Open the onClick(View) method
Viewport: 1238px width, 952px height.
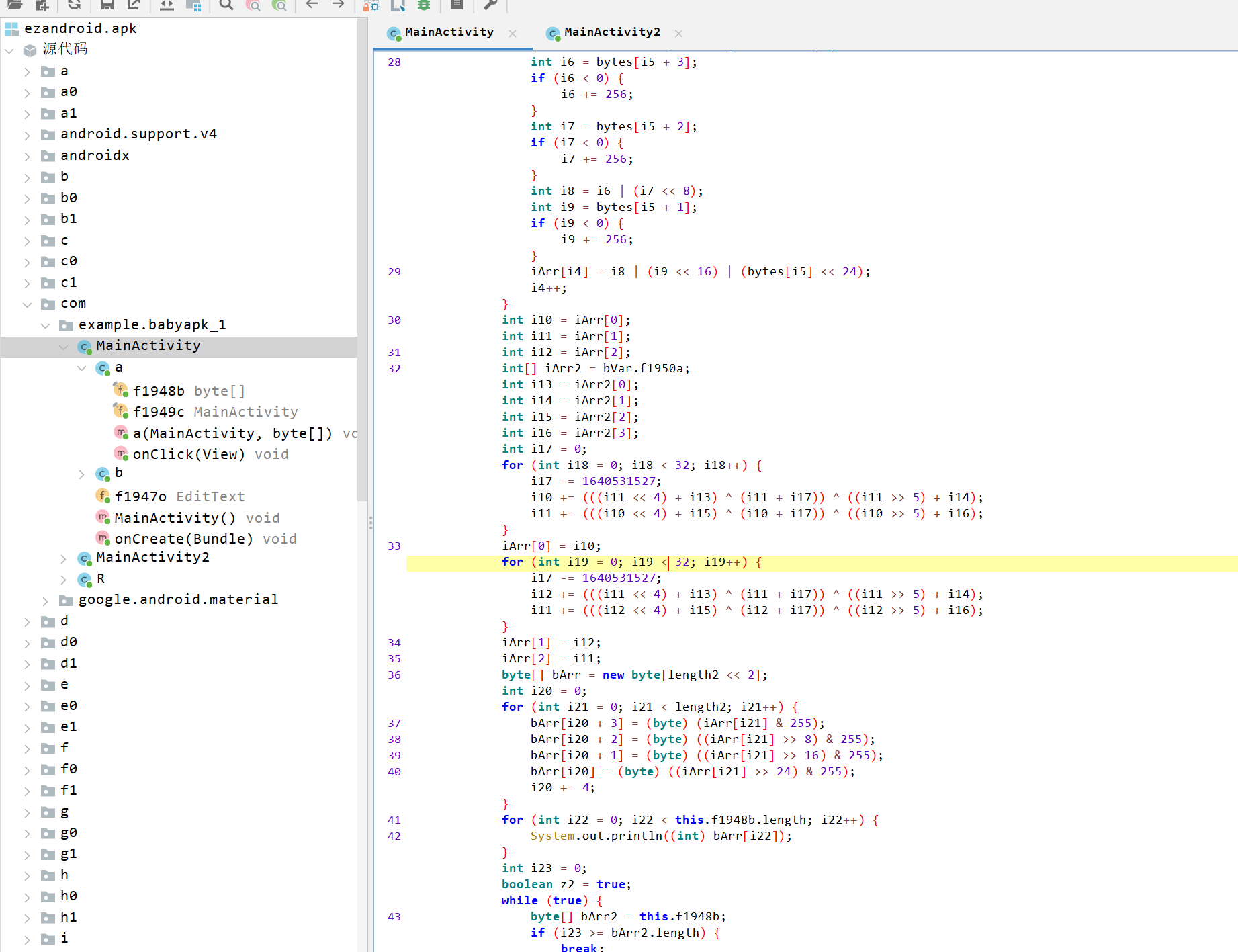pos(210,453)
